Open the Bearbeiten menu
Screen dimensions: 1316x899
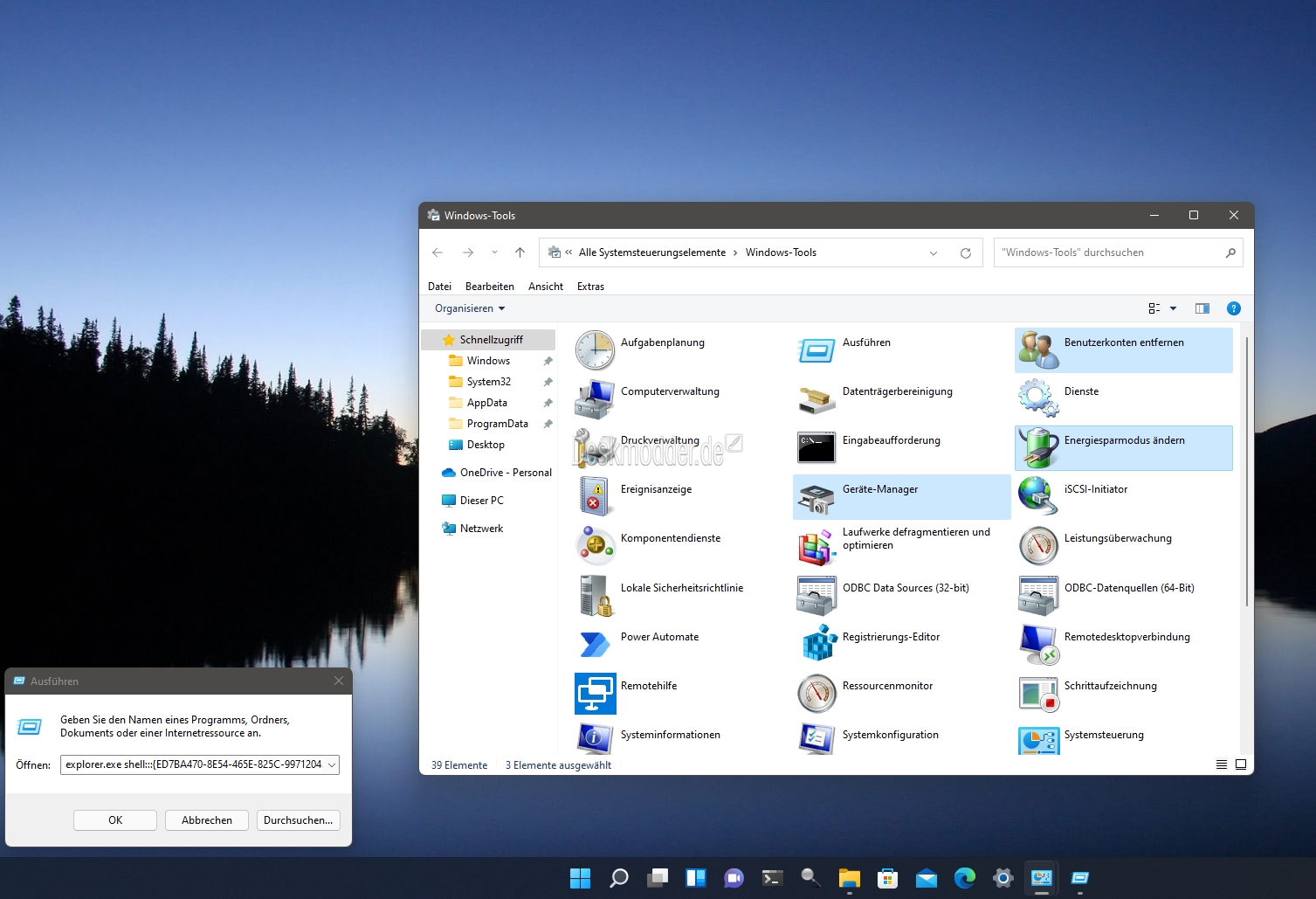pos(490,287)
